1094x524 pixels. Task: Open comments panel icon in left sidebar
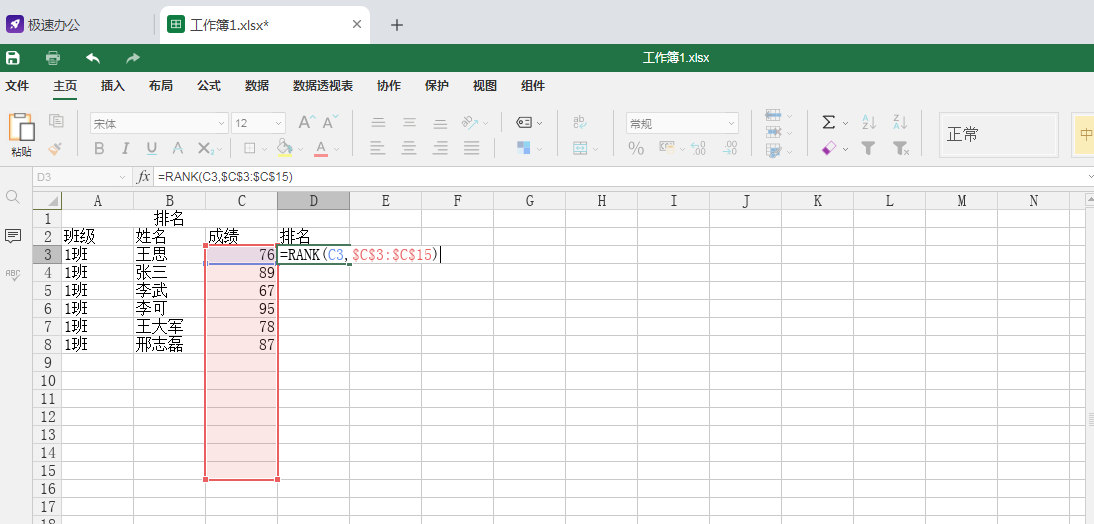tap(13, 236)
